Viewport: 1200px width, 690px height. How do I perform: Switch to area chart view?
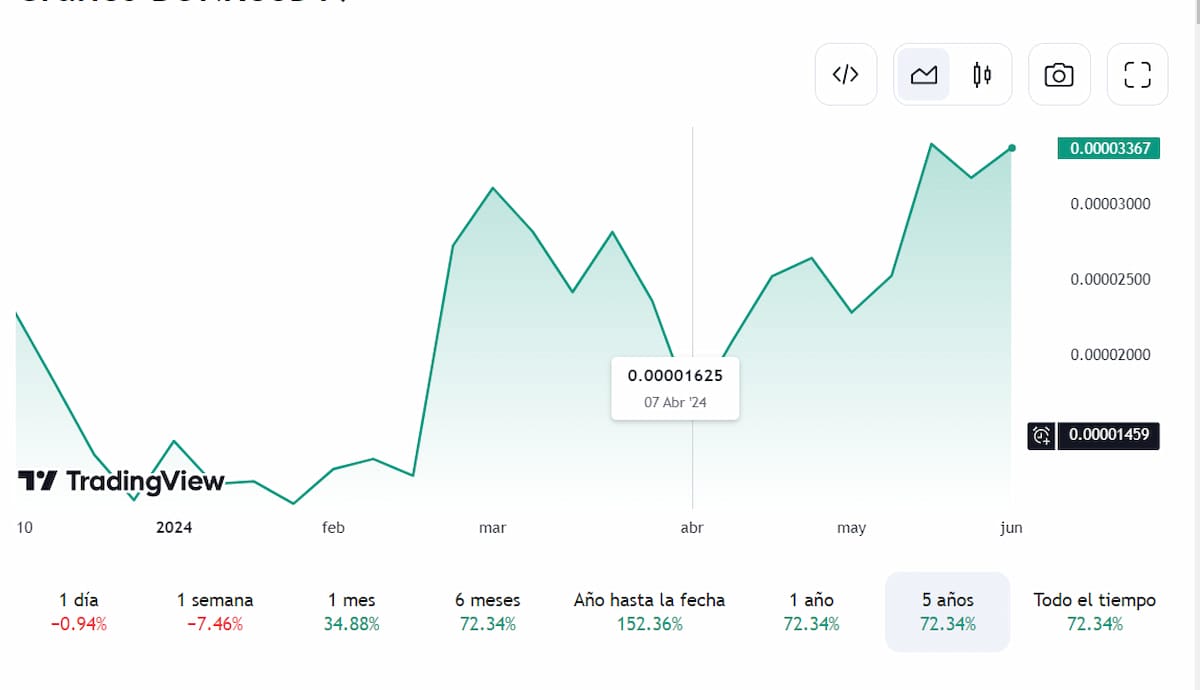(x=923, y=75)
